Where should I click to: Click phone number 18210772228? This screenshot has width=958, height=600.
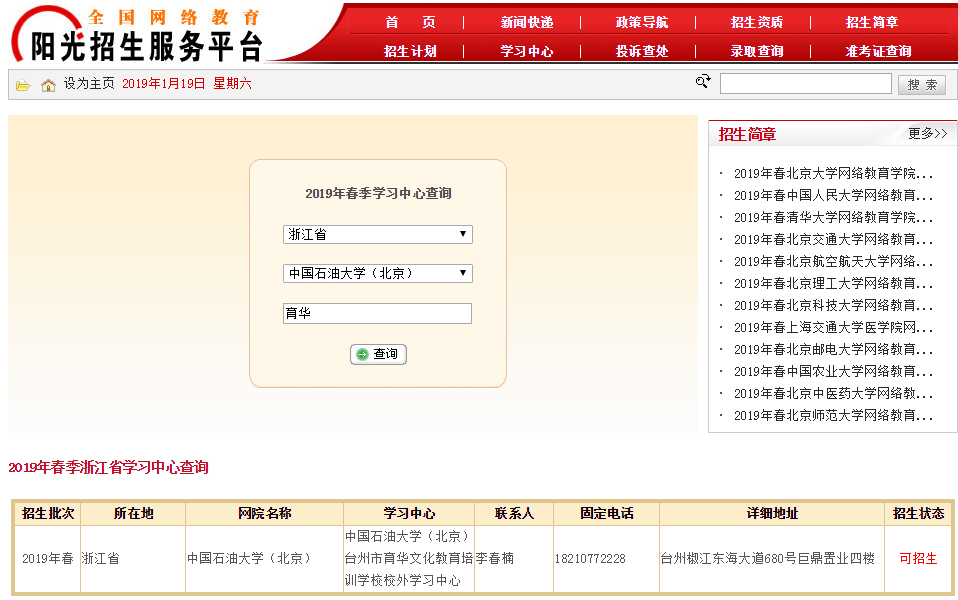[x=590, y=558]
